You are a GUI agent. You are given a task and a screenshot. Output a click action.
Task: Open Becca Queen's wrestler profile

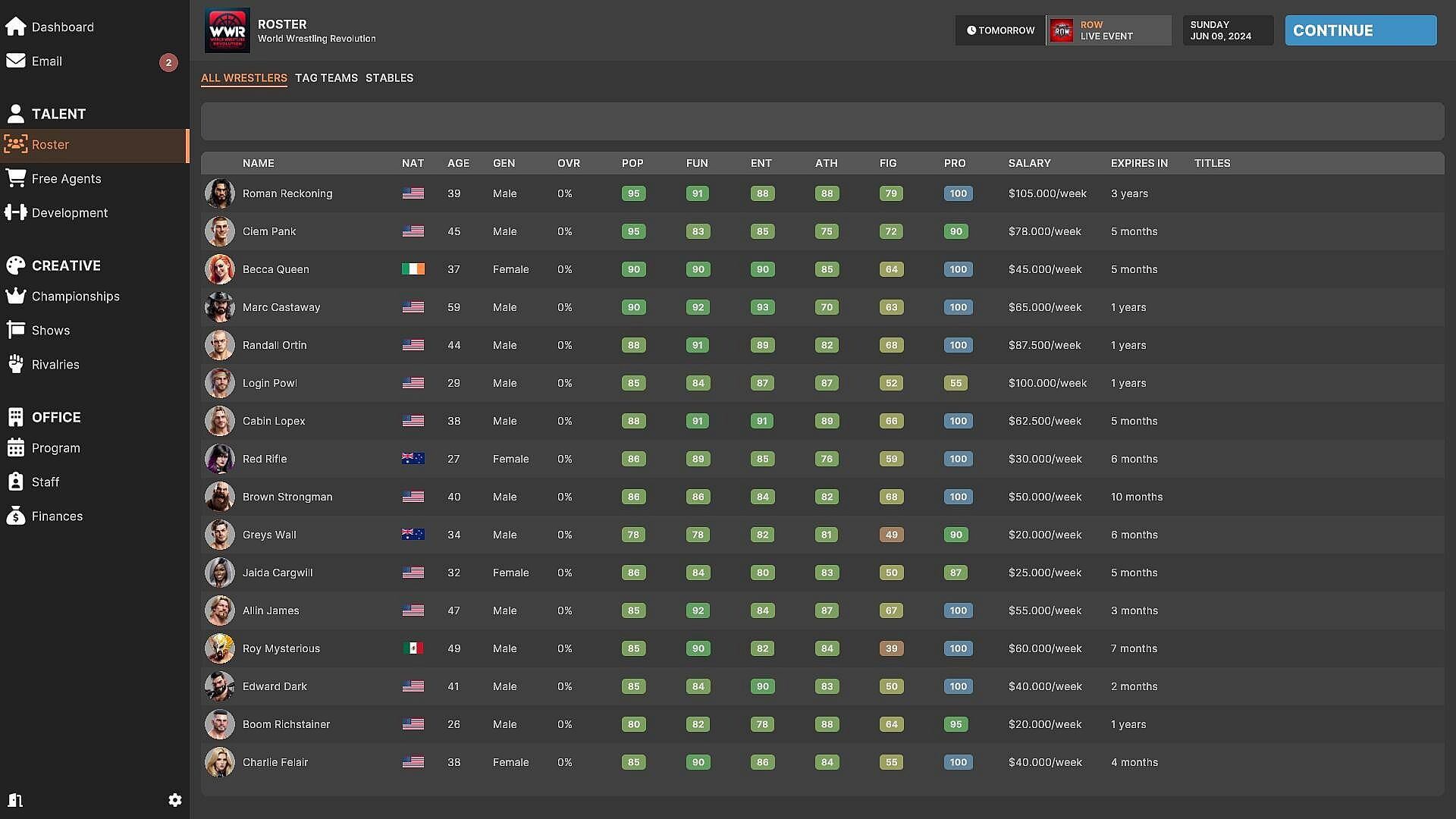point(276,269)
